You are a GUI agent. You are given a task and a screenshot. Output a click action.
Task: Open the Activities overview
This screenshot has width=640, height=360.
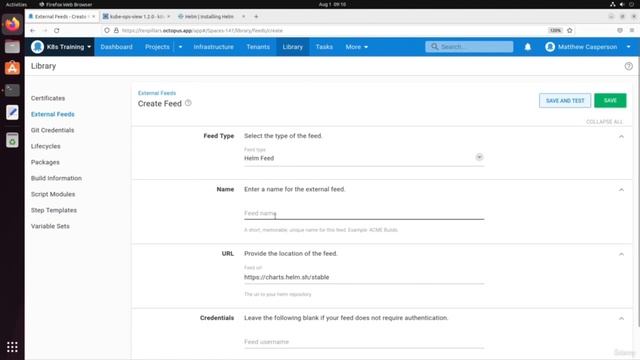click(16, 4)
